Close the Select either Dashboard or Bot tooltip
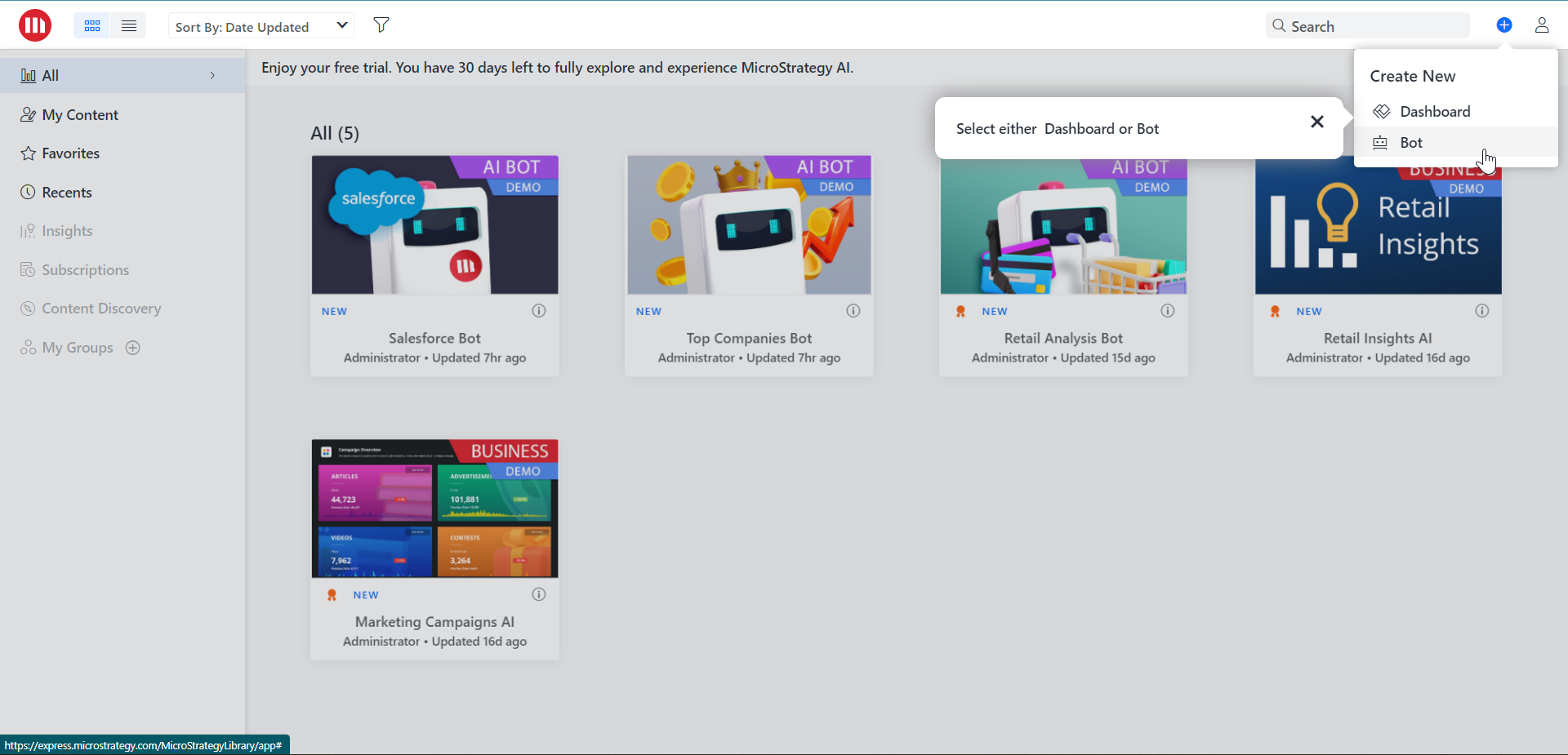1568x755 pixels. pos(1316,122)
